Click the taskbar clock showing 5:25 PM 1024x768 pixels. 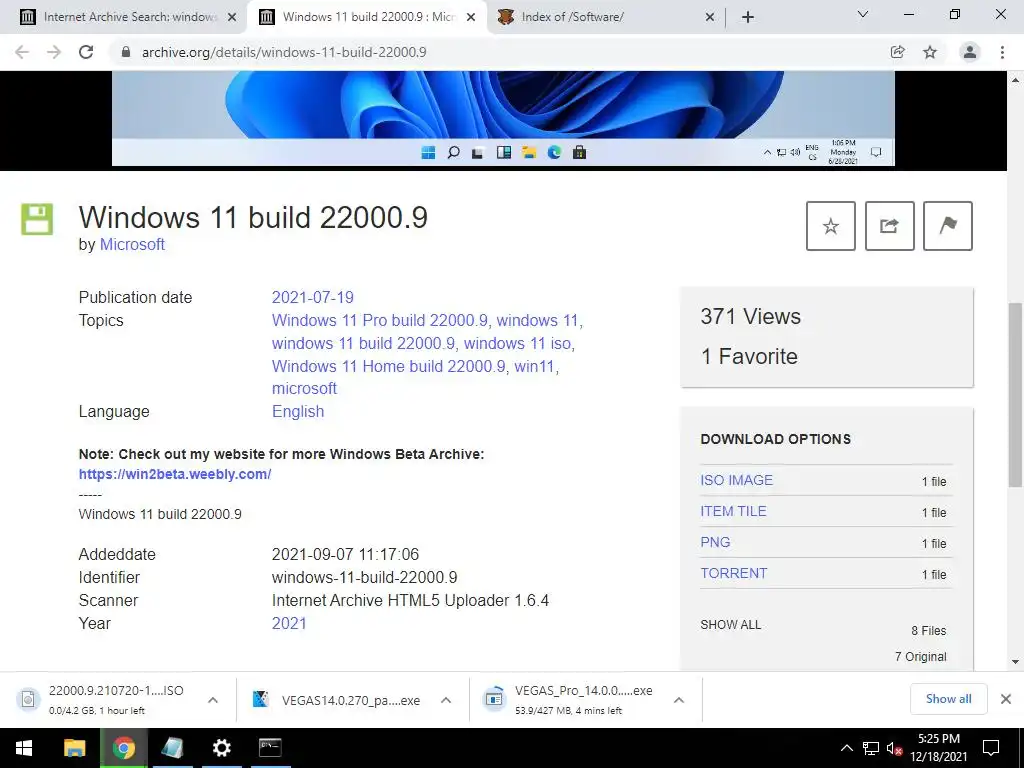(x=938, y=748)
